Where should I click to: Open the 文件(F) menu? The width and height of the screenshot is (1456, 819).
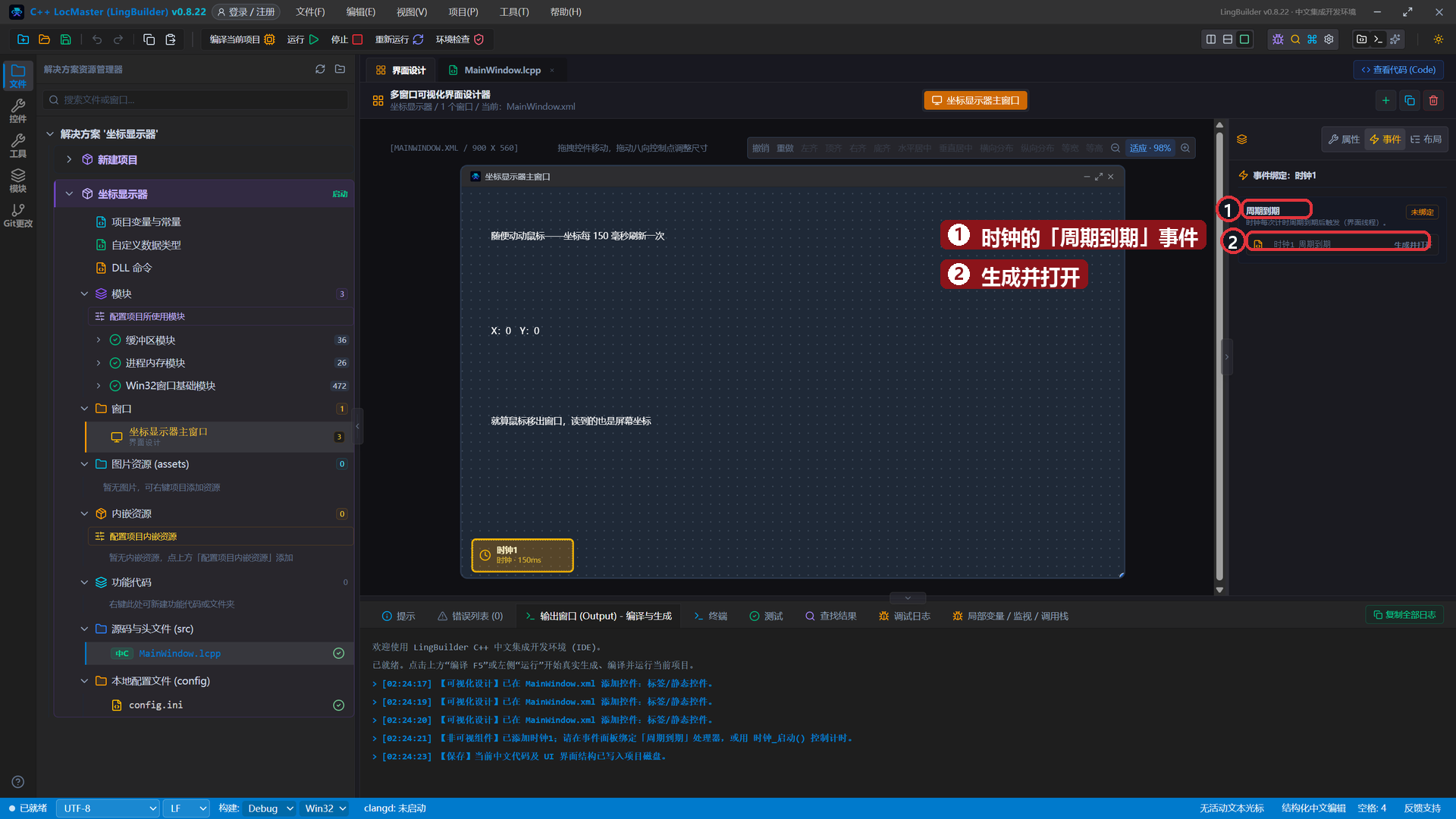pos(310,12)
